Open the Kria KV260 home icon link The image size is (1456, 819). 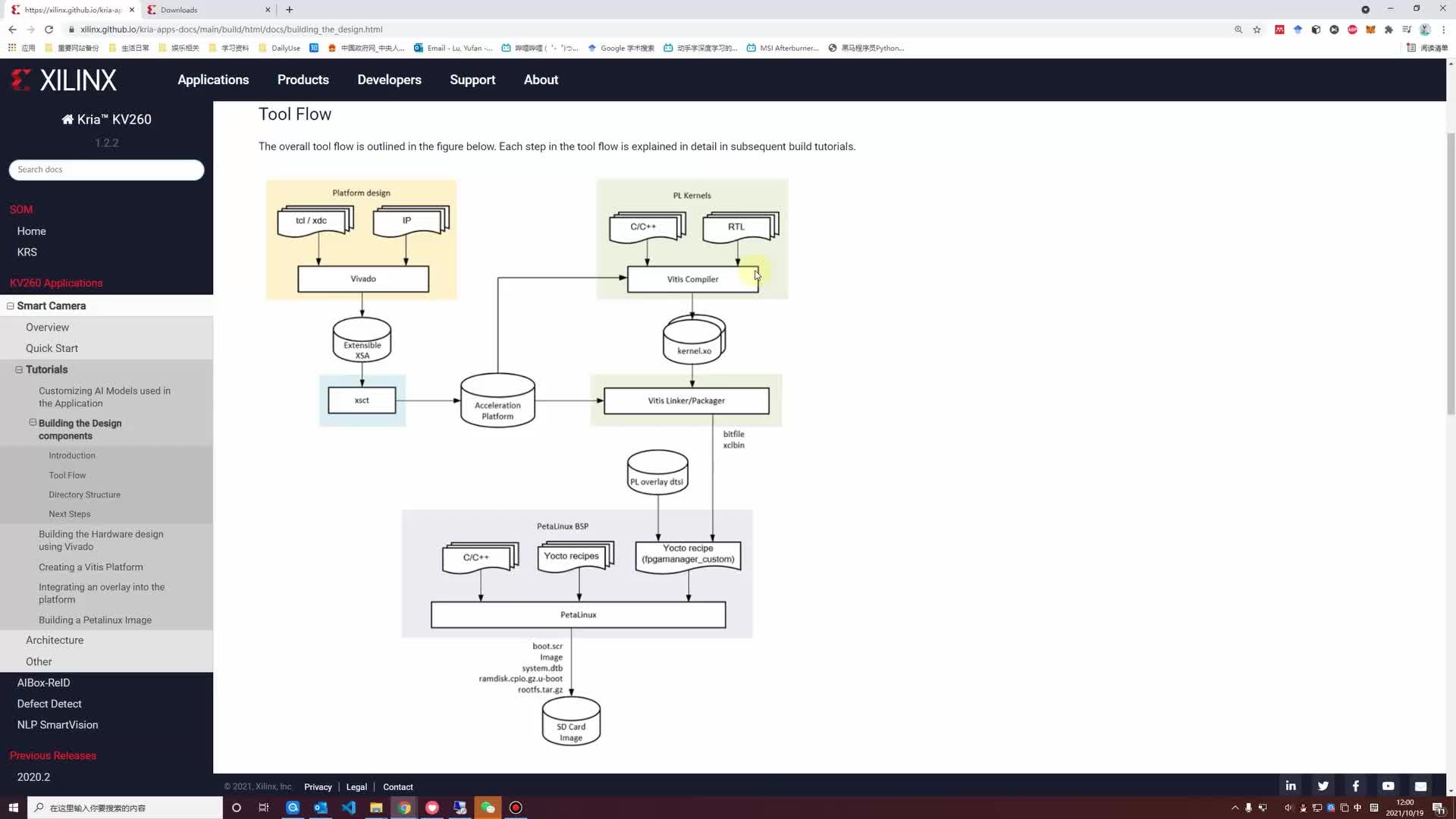click(67, 119)
